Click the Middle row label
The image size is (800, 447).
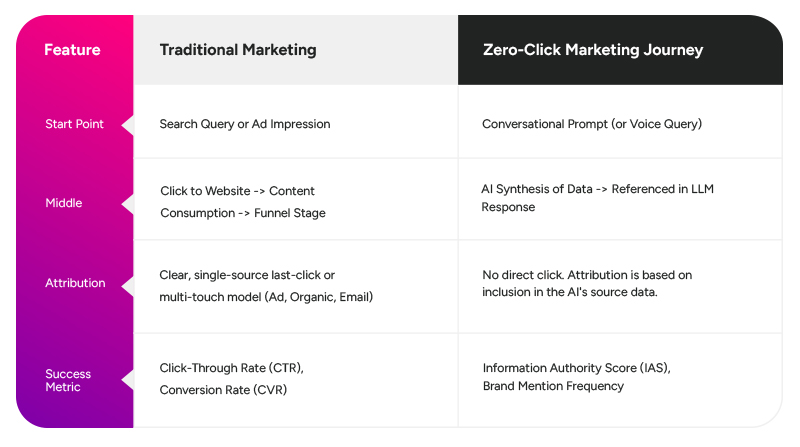click(63, 203)
